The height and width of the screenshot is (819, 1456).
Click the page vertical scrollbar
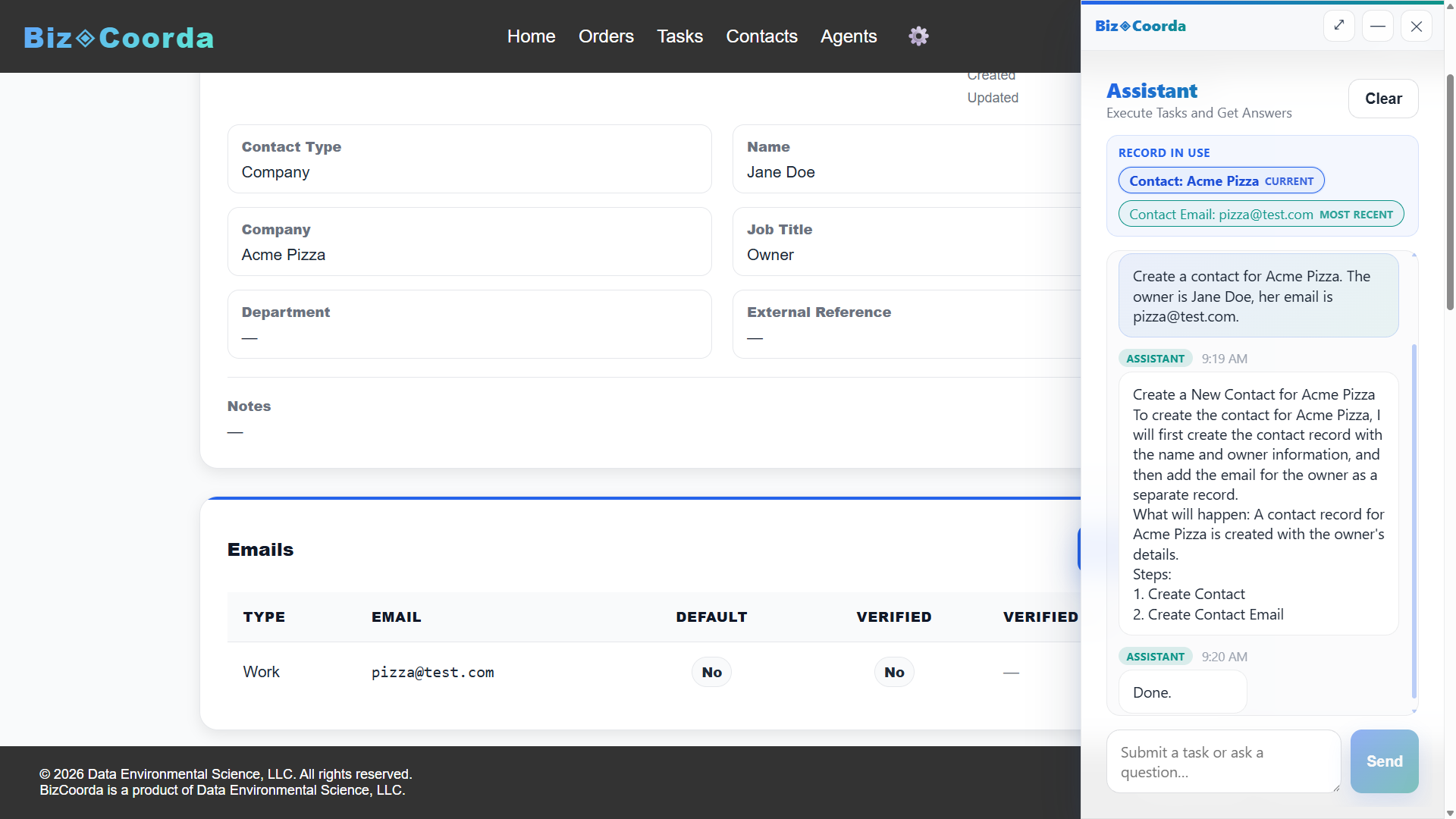click(1450, 193)
